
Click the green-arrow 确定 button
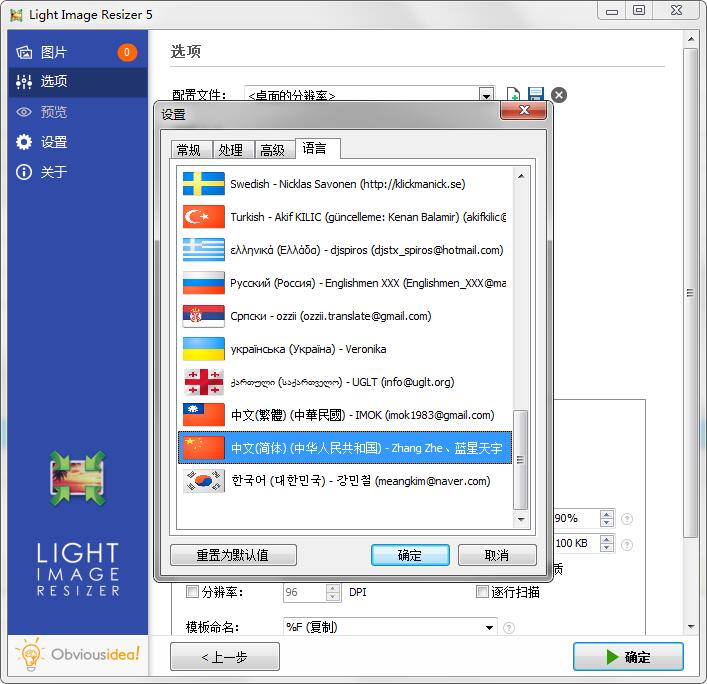click(628, 657)
